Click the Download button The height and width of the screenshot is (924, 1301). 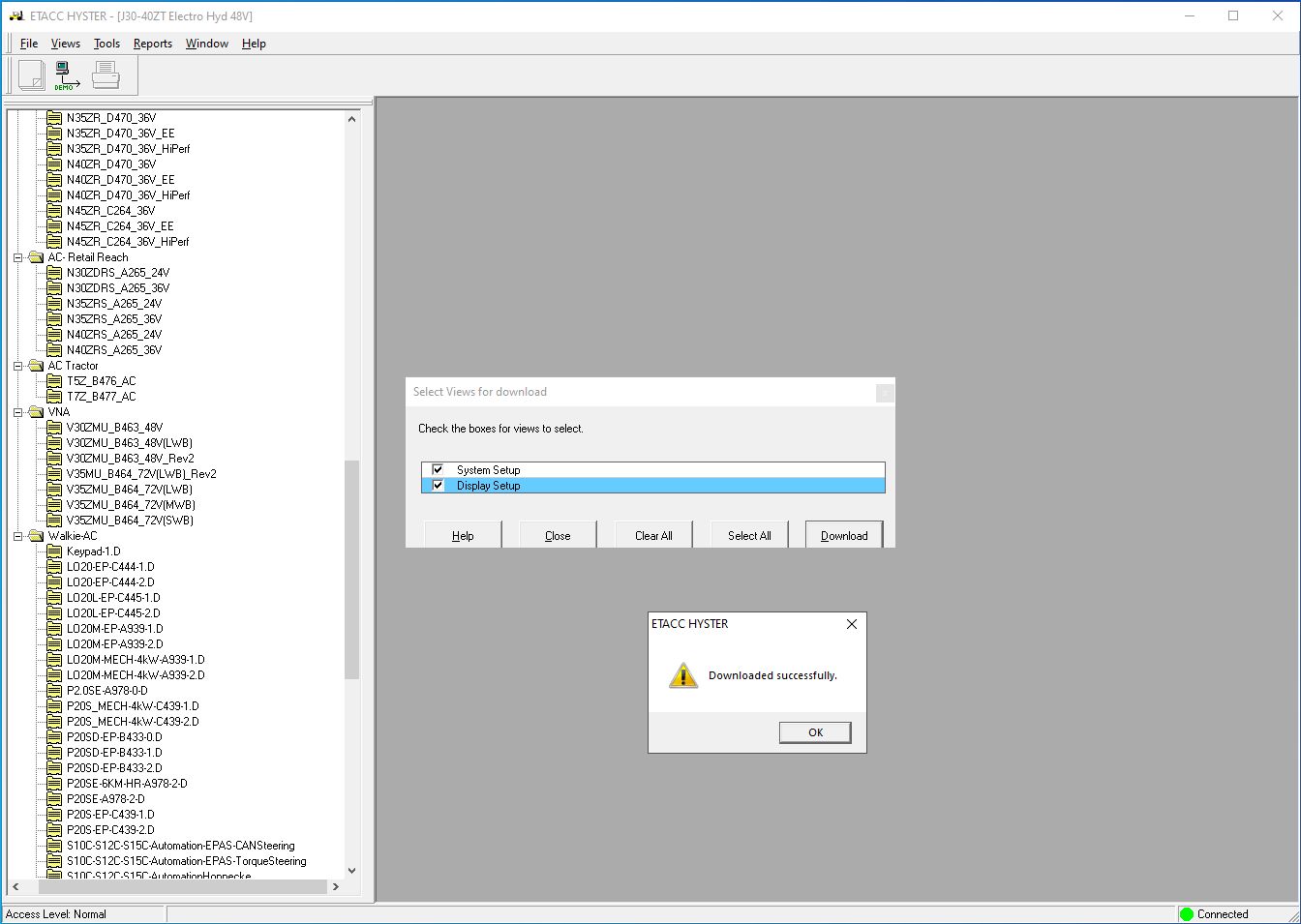click(x=844, y=535)
